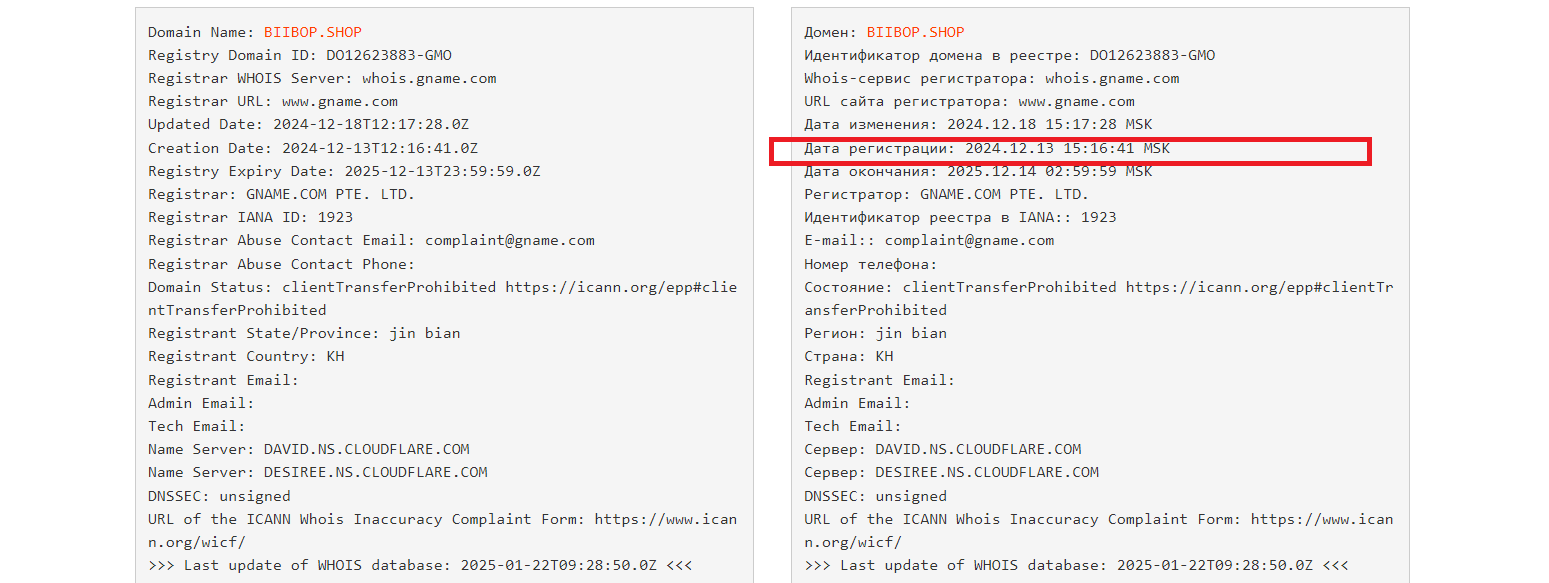Click the Состояние clientTransferProhibited line

click(1099, 298)
